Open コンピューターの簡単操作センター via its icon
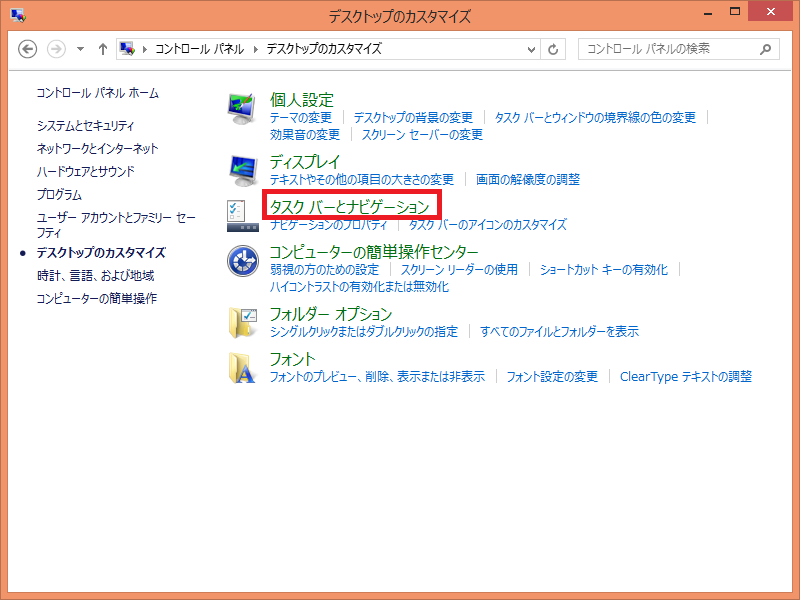 pos(243,261)
